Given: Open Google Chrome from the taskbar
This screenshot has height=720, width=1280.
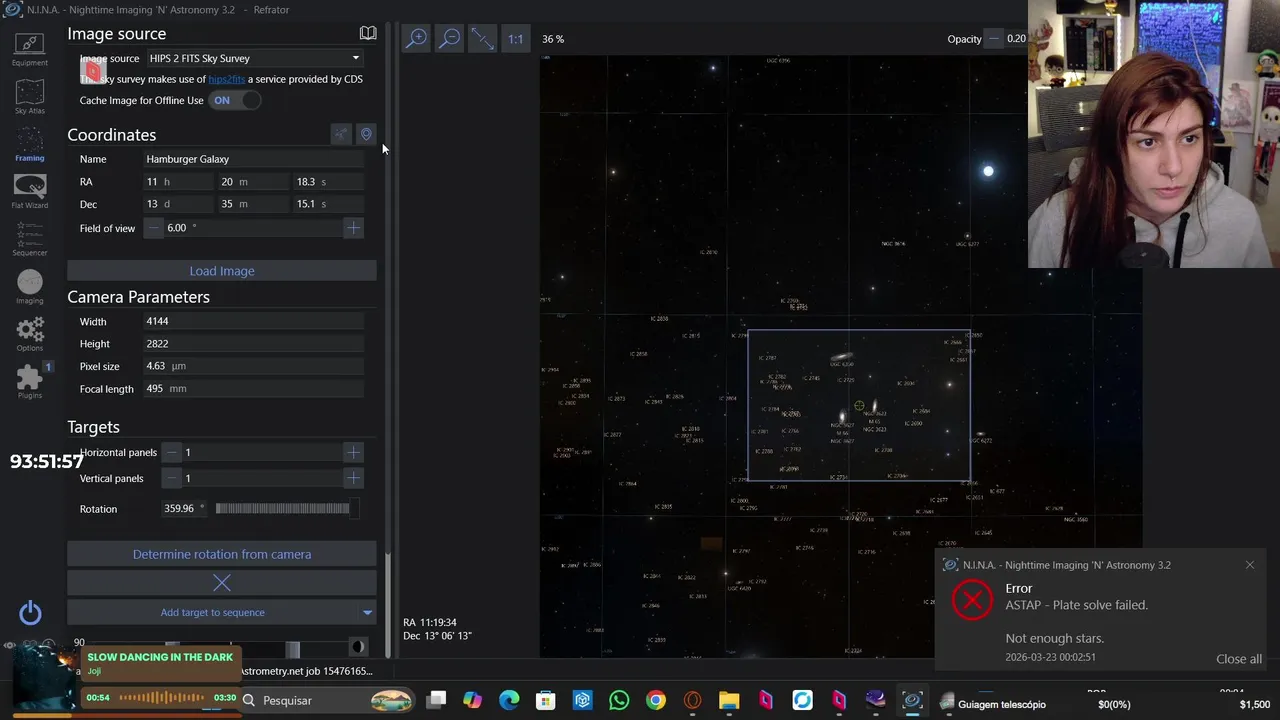Looking at the screenshot, I should click(x=656, y=700).
